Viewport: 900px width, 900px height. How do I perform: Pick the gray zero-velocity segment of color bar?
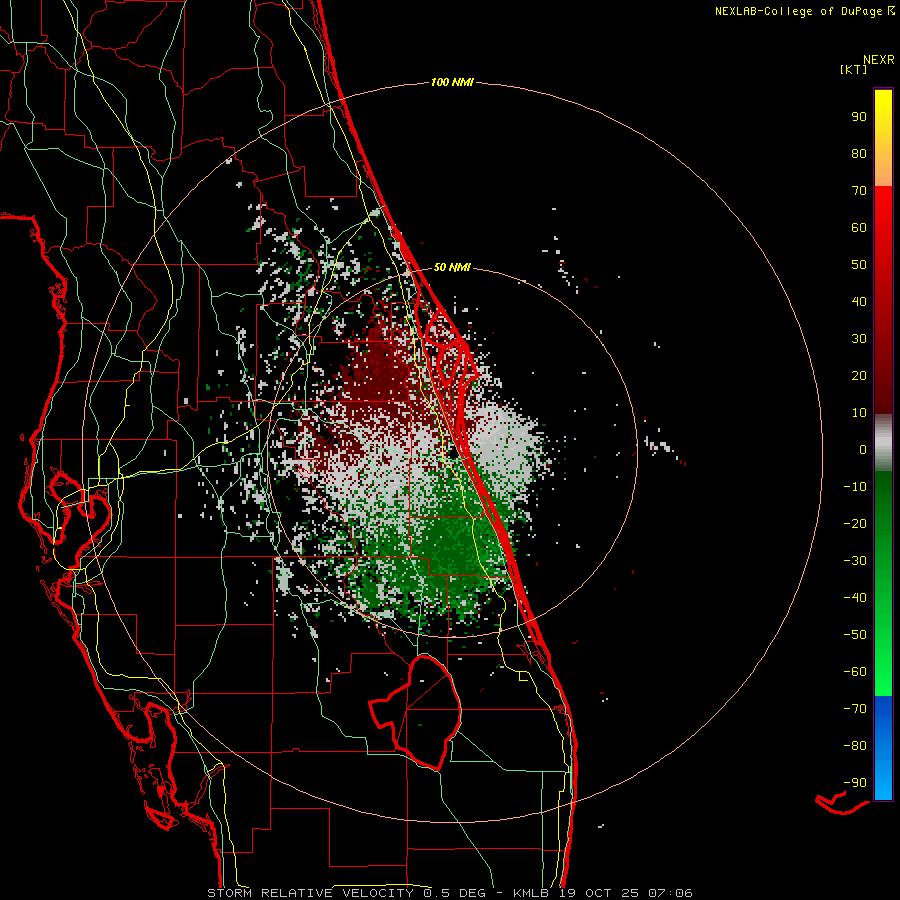tap(883, 443)
